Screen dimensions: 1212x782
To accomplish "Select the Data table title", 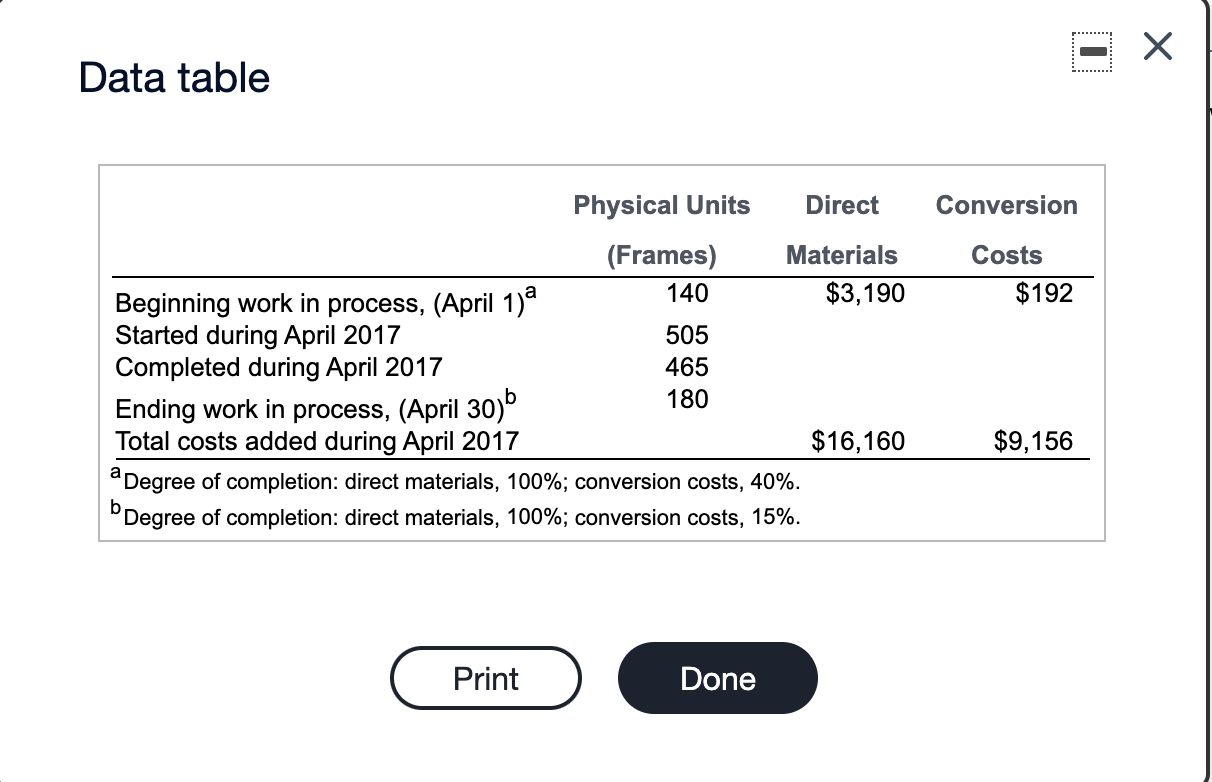I will tap(175, 77).
